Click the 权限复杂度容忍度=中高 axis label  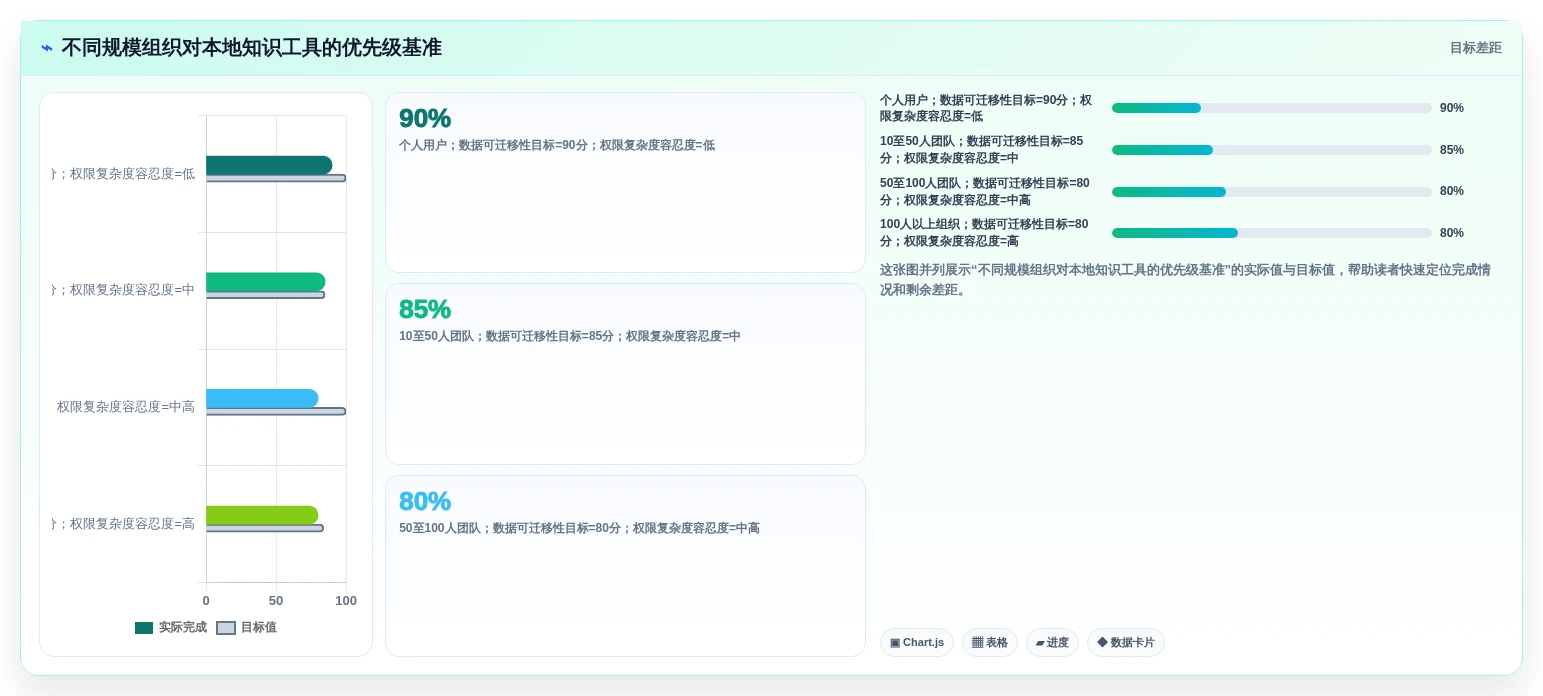[126, 407]
